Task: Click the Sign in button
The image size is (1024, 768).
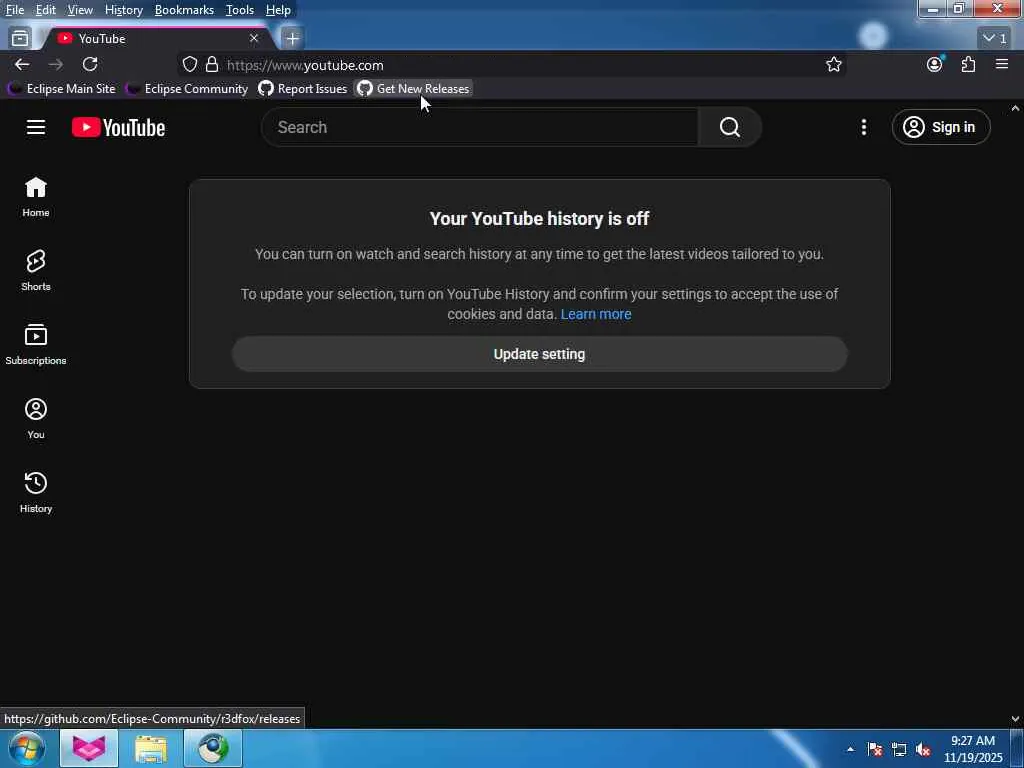Action: (940, 127)
